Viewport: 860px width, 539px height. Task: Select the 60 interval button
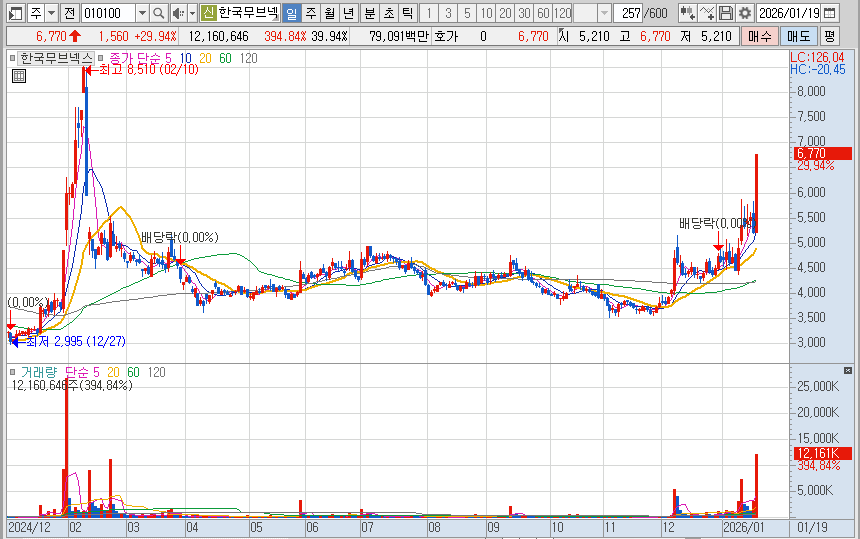[543, 13]
